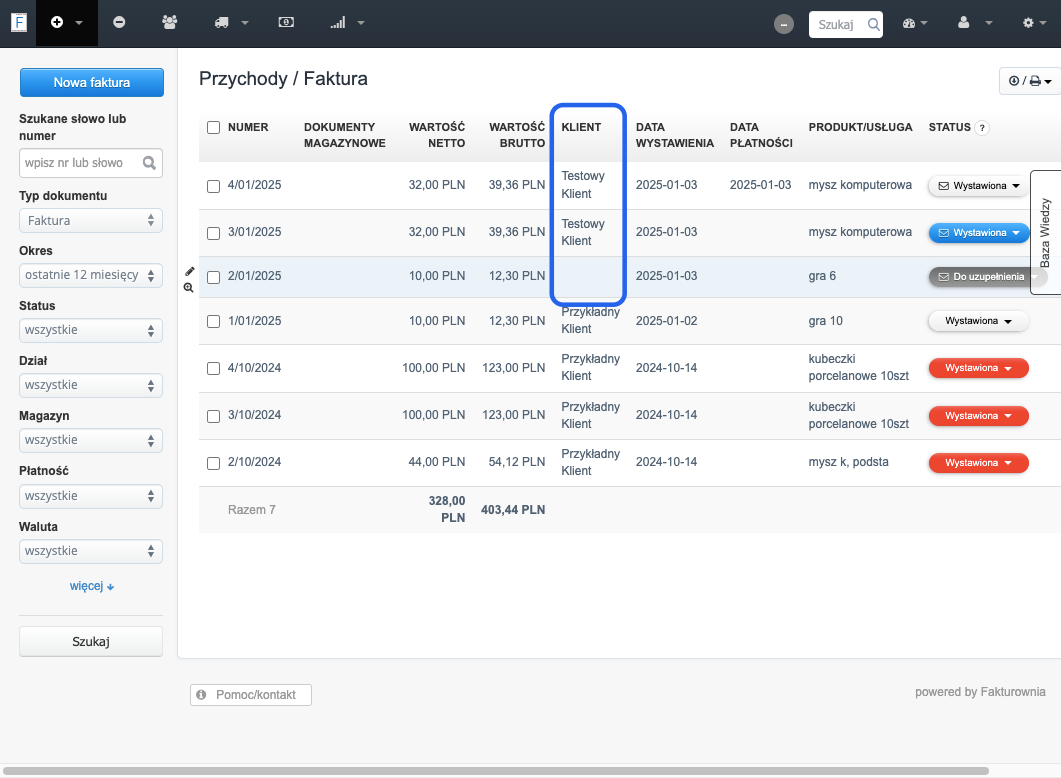Viewport: 1061px width, 778px height.
Task: Open invoice number 4/01/2025
Action: [x=254, y=185]
